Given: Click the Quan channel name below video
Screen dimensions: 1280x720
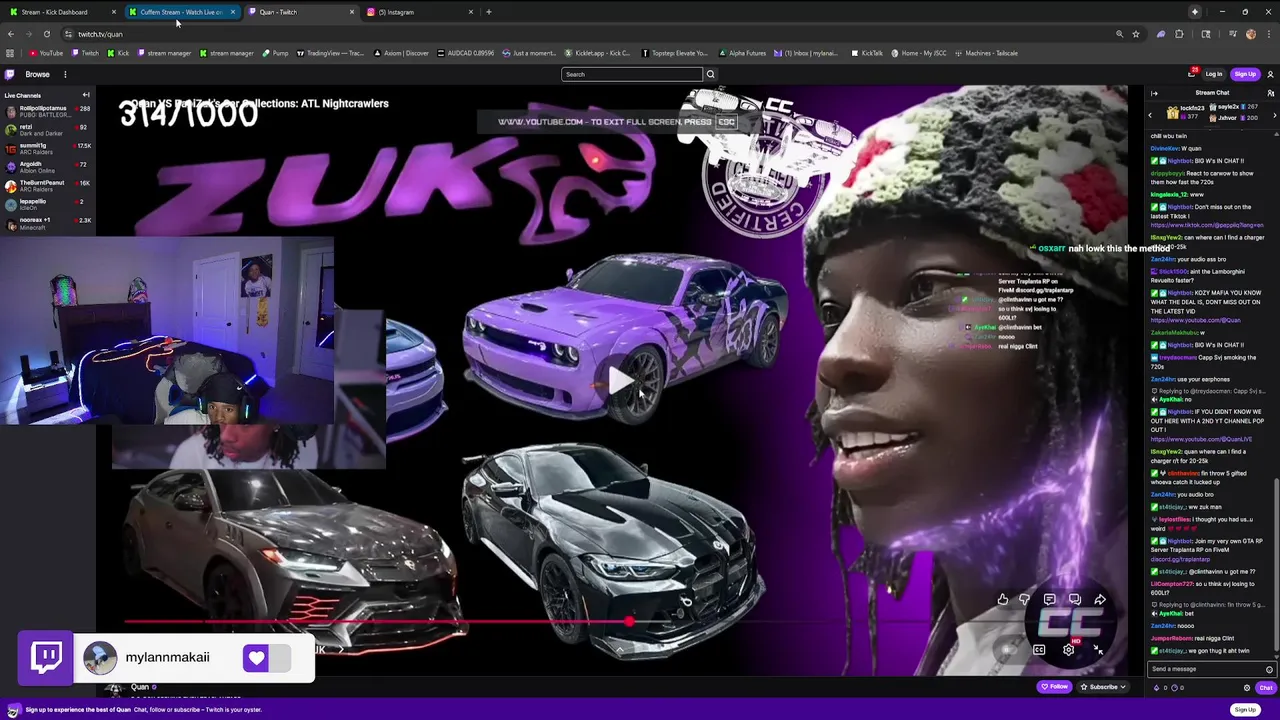Looking at the screenshot, I should click(140, 687).
